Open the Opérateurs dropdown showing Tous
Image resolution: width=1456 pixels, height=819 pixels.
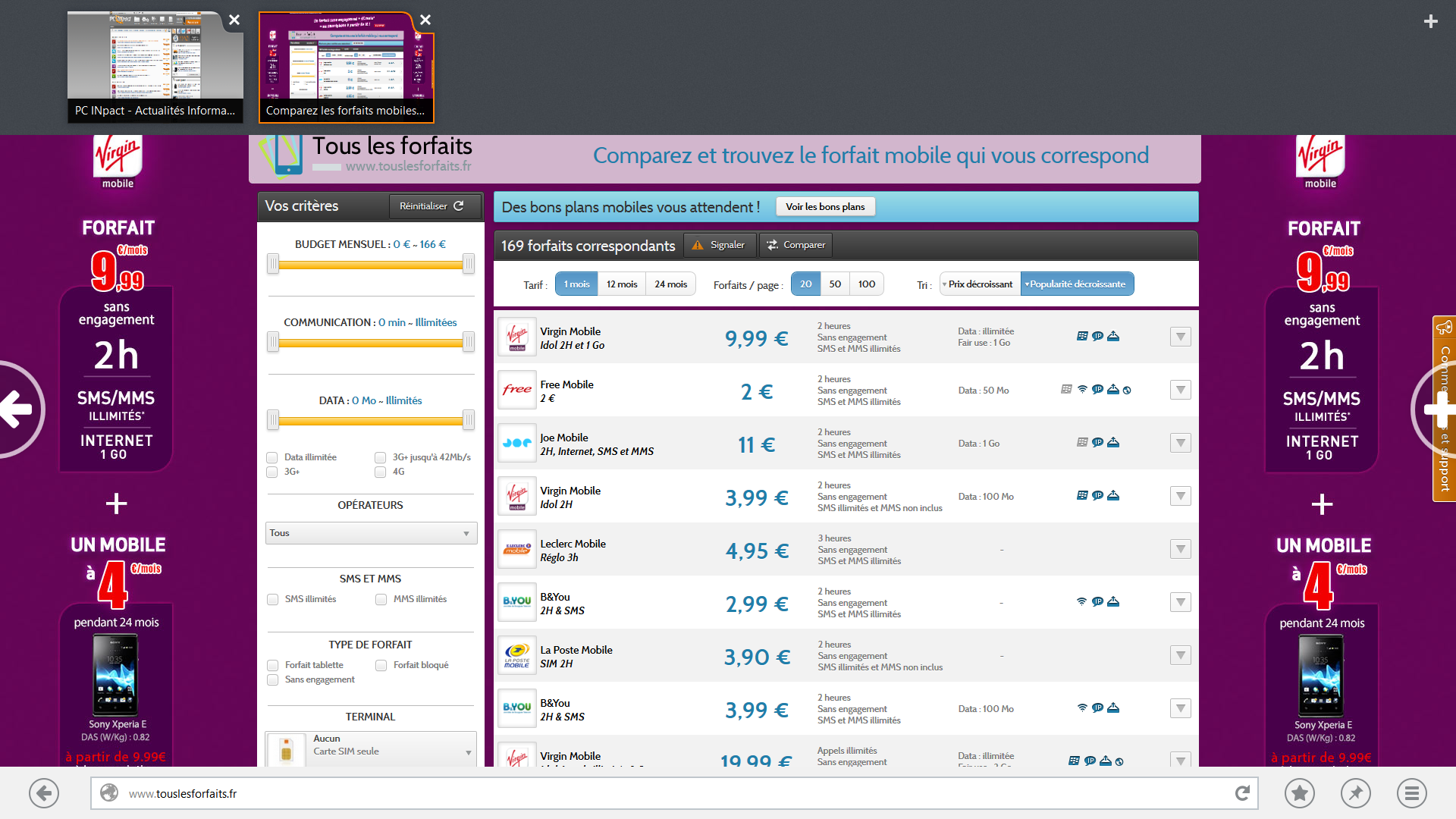371,533
